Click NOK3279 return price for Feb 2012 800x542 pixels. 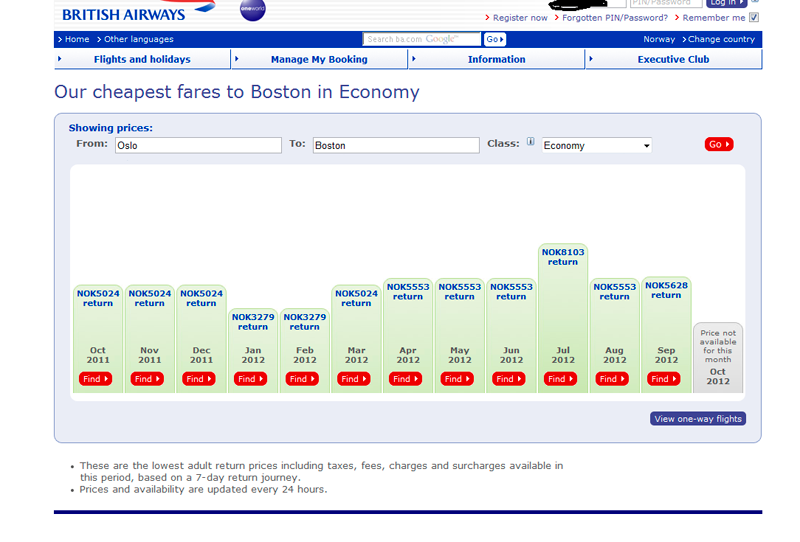305,322
